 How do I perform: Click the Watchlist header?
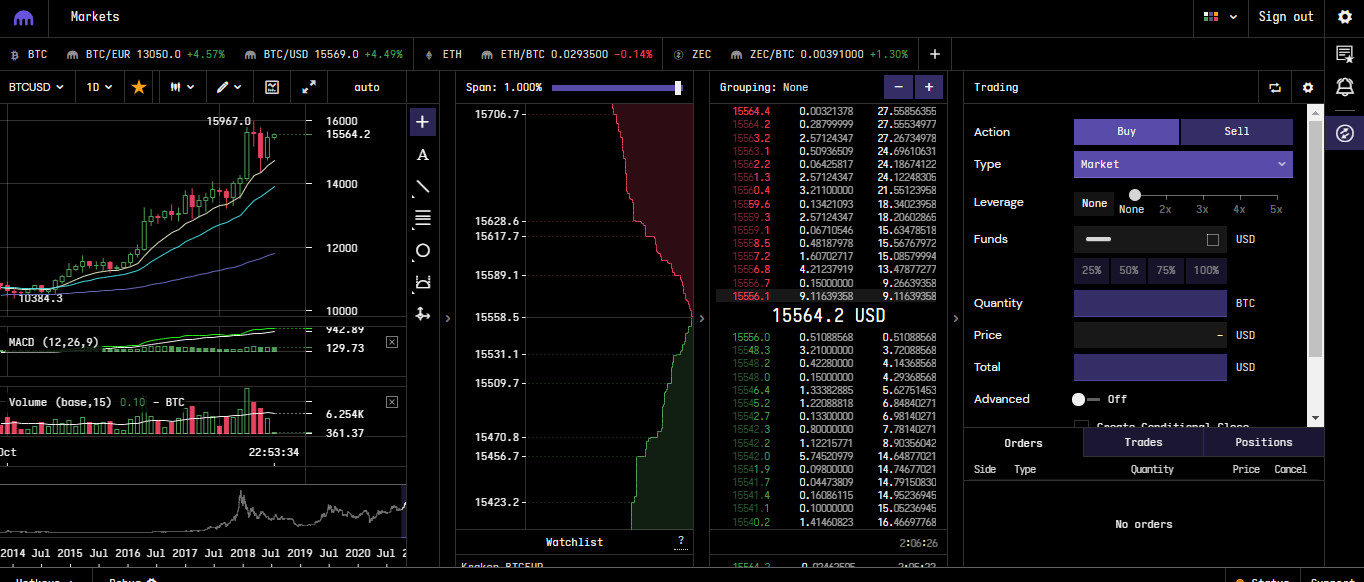(574, 542)
